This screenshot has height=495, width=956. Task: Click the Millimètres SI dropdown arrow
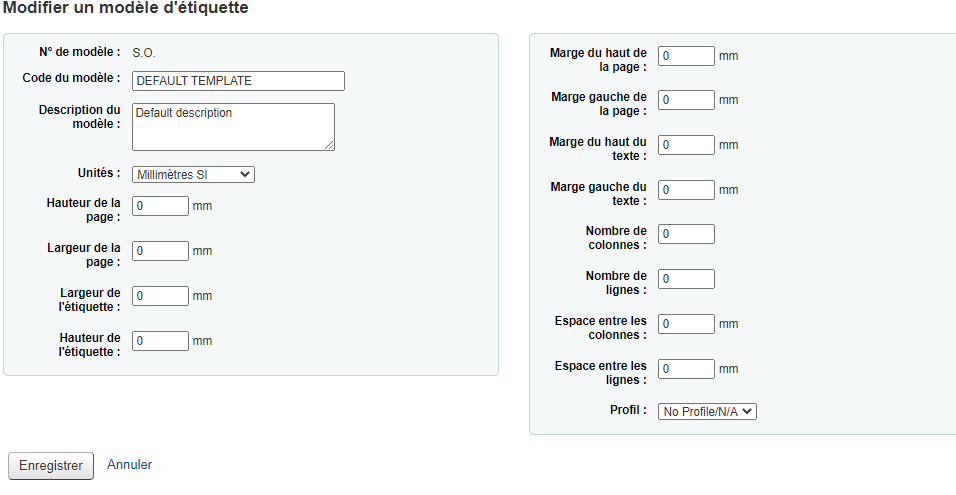[x=245, y=175]
